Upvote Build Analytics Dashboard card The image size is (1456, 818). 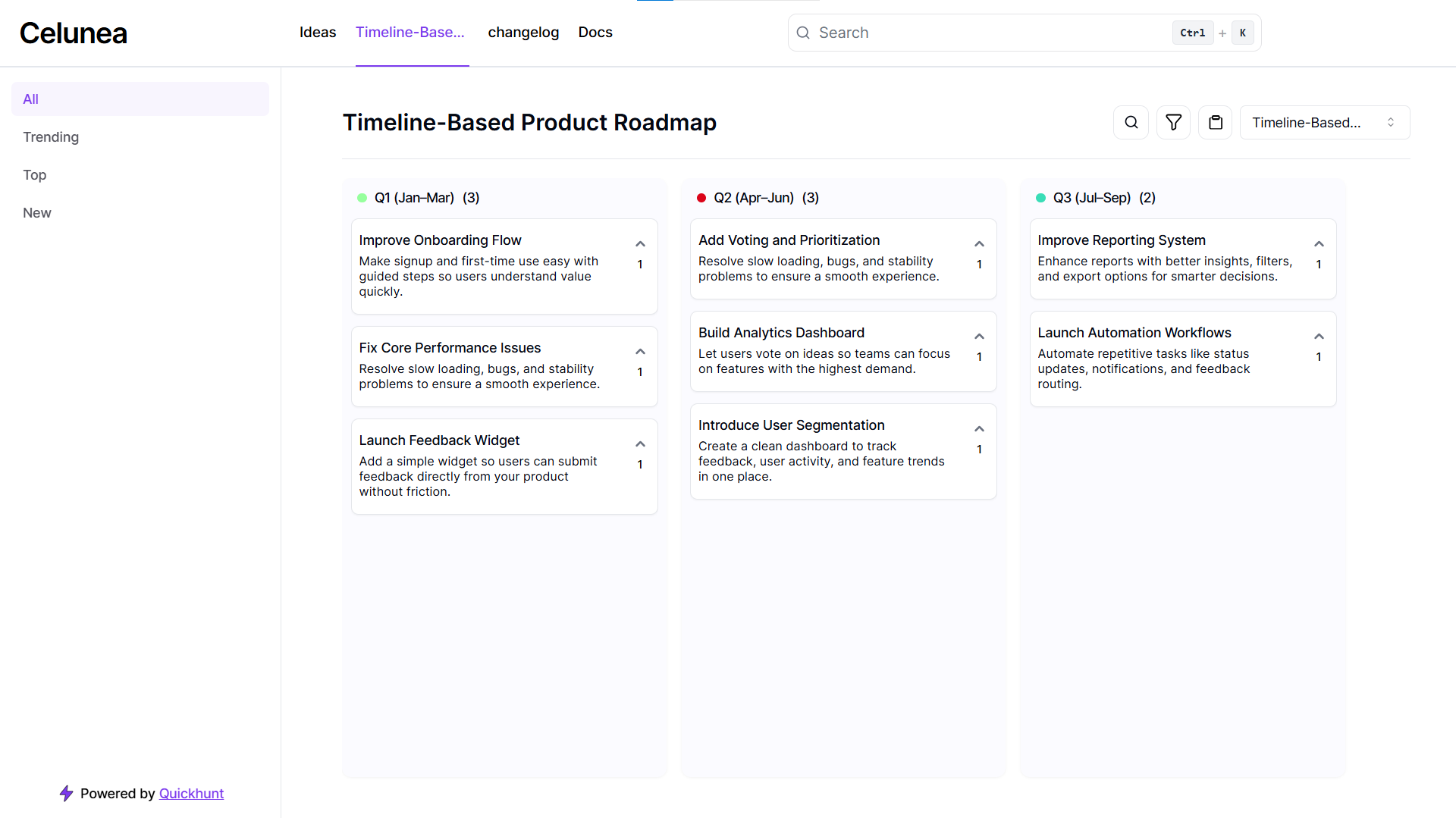coord(979,337)
